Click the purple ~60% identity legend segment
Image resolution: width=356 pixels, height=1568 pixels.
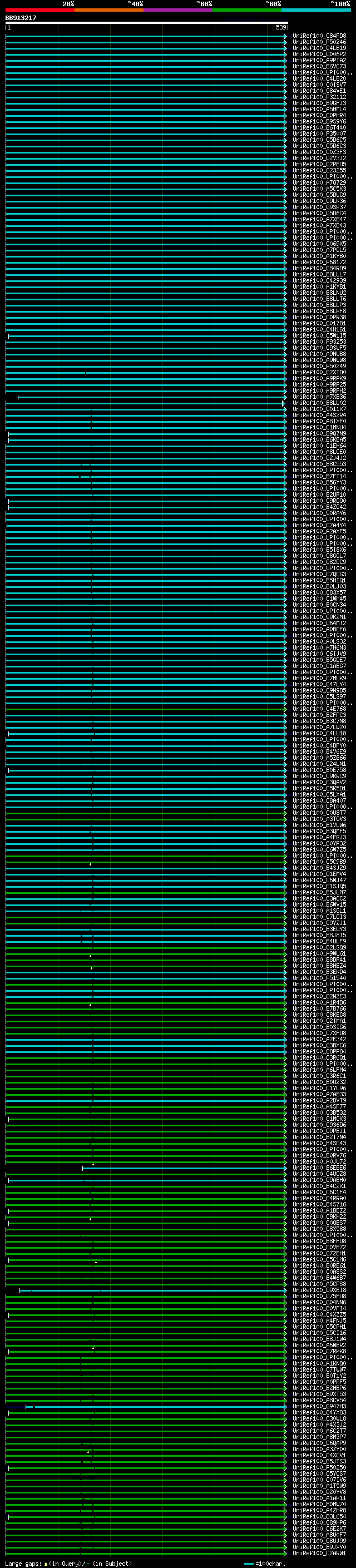pyautogui.click(x=177, y=10)
